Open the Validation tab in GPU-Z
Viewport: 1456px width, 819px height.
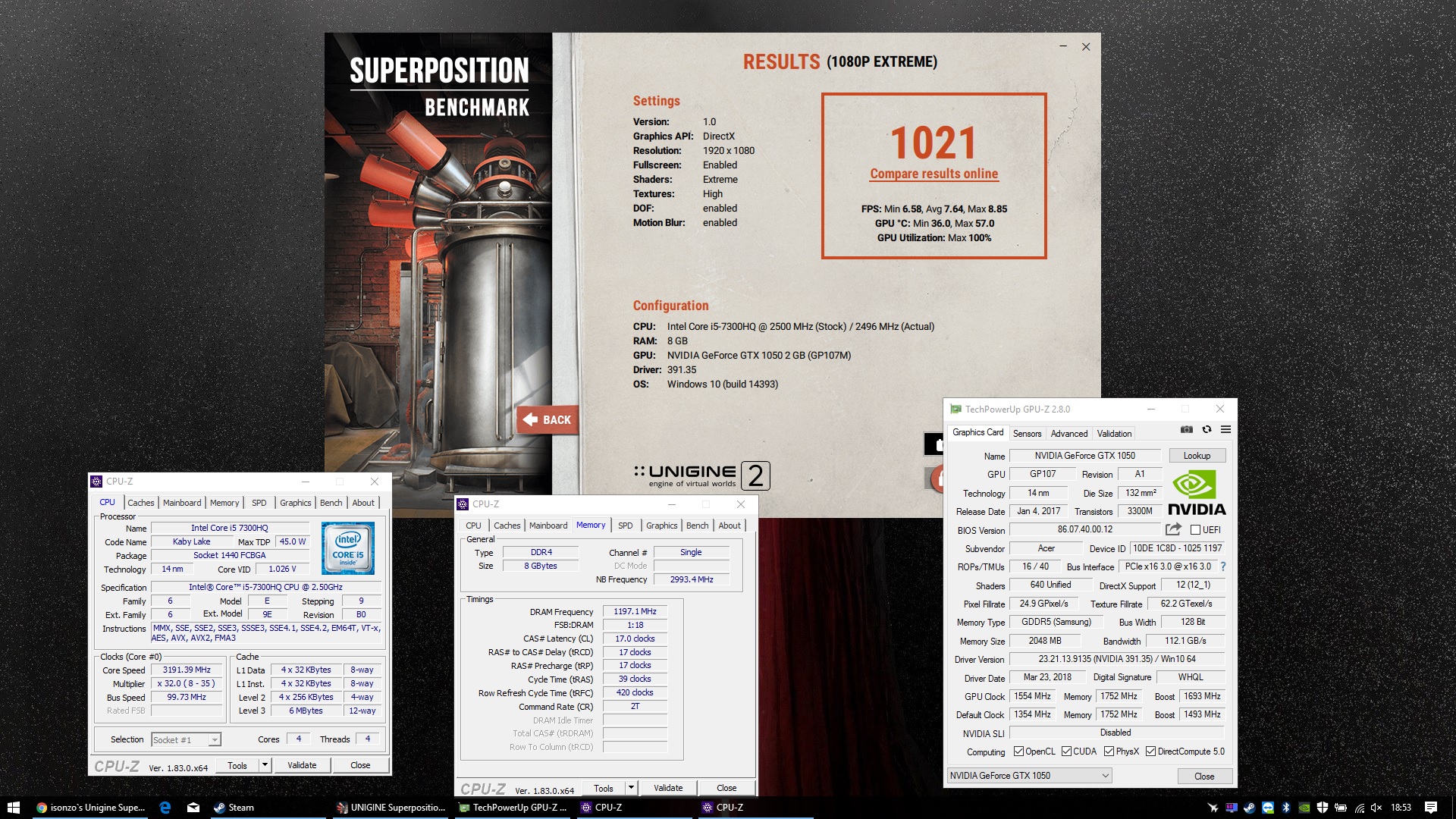(x=1114, y=434)
